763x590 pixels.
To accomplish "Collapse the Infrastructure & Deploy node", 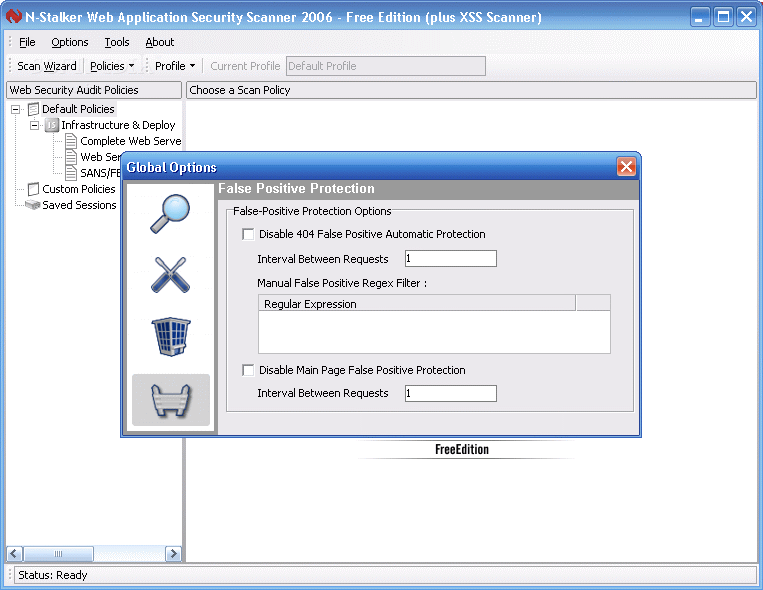I will 35,125.
